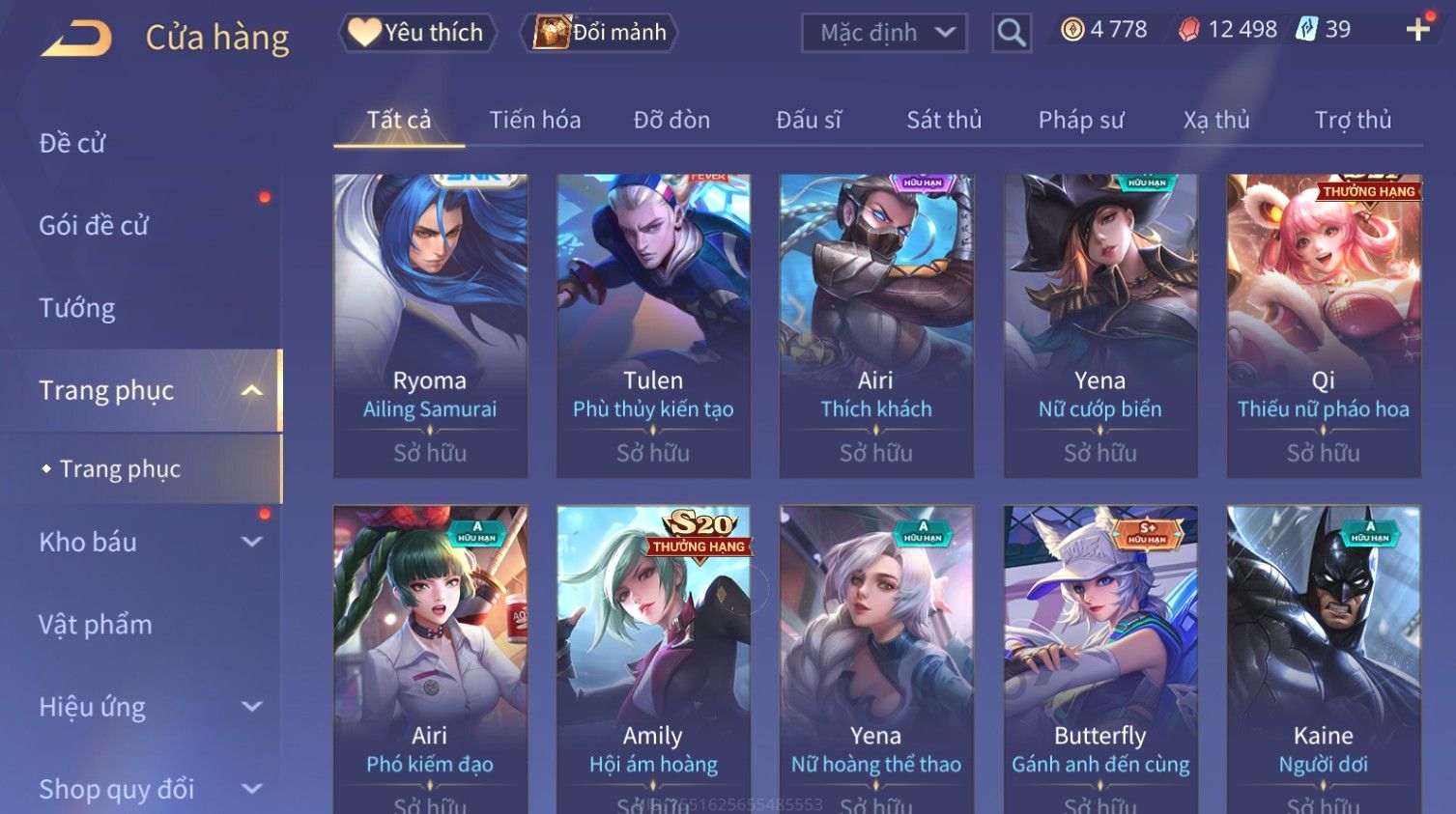Tap the gold coin currency icon
Viewport: 1456px width, 814px height.
tap(1072, 30)
